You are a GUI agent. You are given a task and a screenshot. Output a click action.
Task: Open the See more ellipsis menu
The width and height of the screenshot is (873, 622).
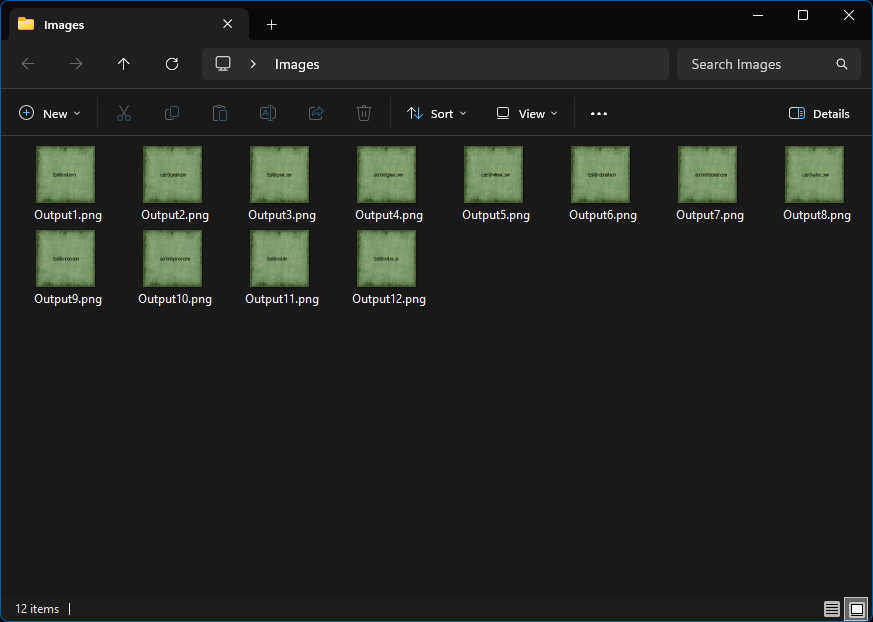[599, 114]
